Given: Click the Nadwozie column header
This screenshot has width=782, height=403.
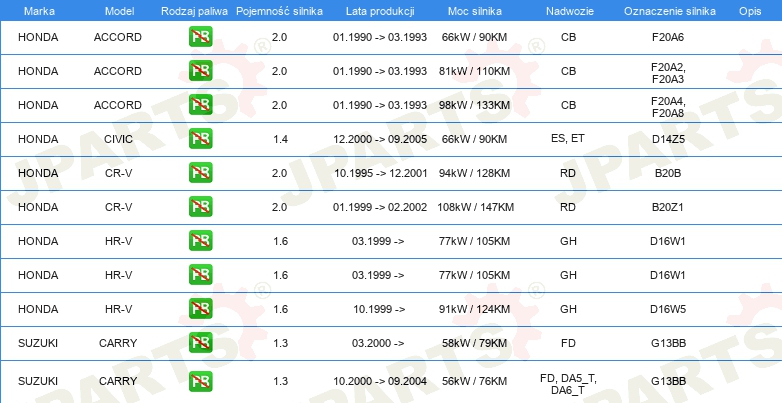Looking at the screenshot, I should (570, 11).
